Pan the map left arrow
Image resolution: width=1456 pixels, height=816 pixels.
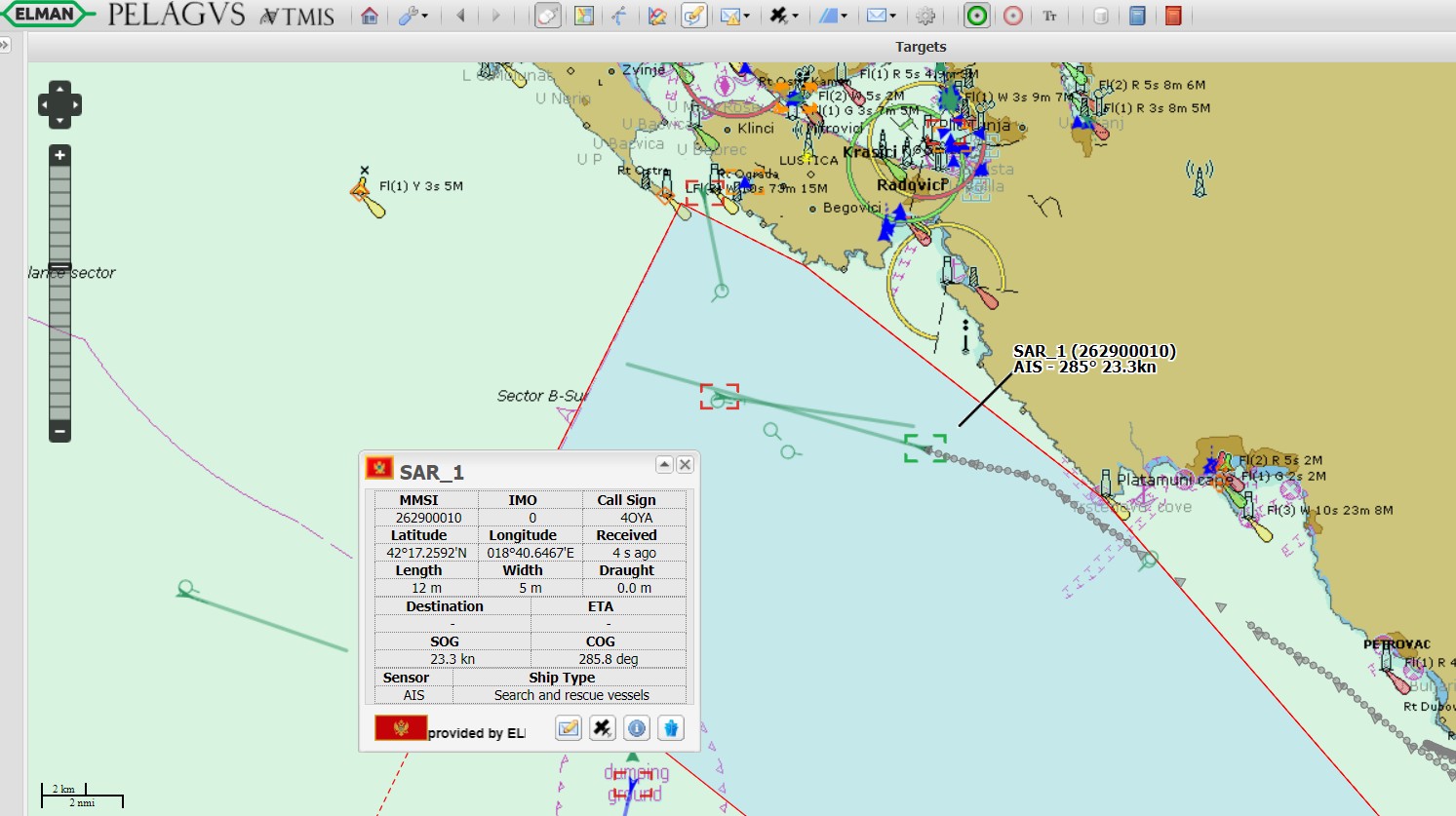(x=44, y=104)
